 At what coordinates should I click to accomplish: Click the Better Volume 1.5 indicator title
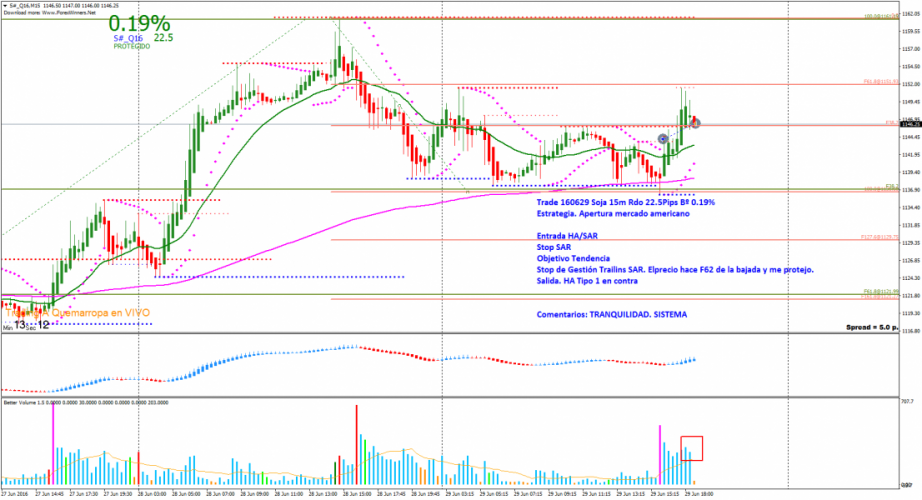coord(22,403)
